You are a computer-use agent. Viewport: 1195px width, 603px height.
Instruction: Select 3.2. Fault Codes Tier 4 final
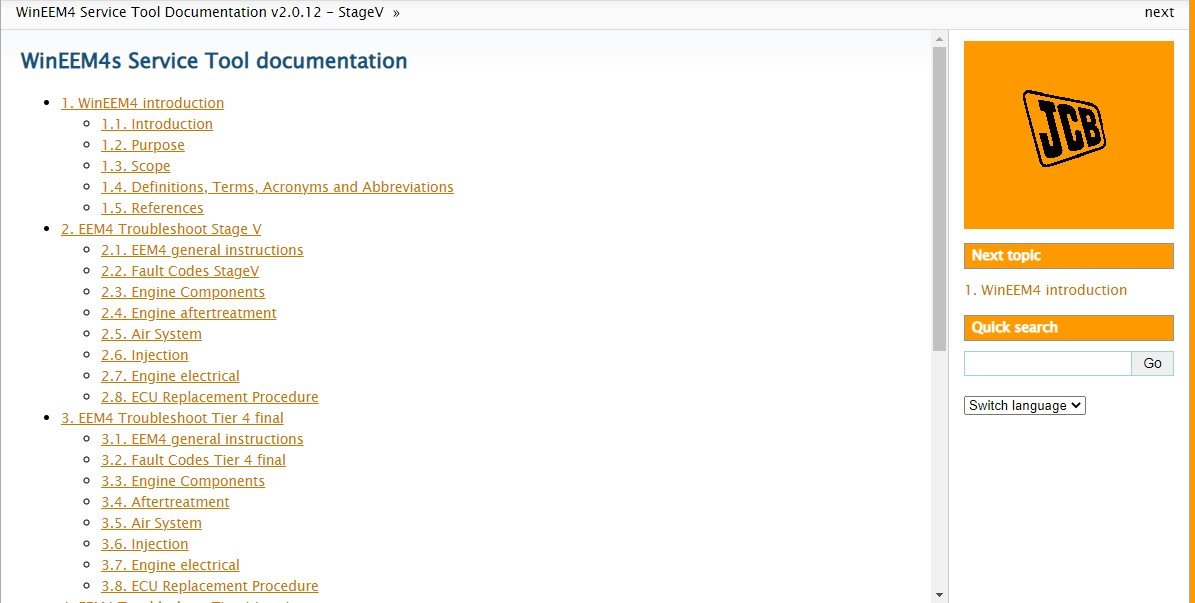(x=193, y=460)
